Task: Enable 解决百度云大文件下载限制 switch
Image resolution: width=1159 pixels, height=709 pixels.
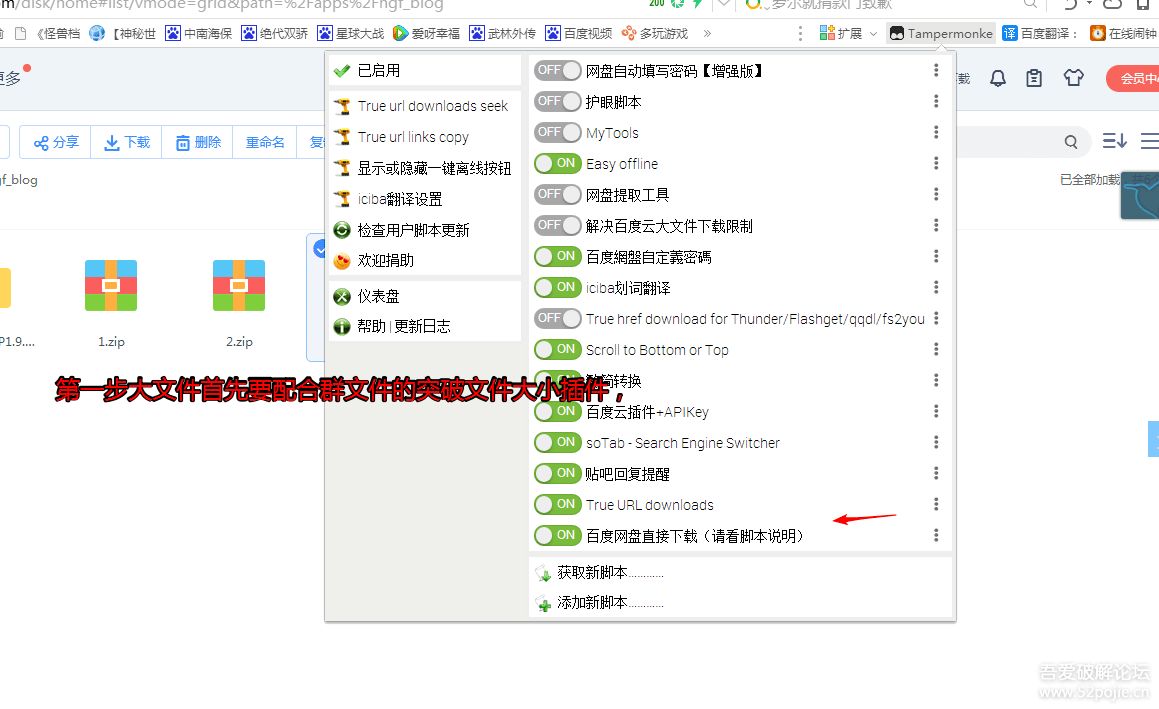Action: tap(557, 225)
